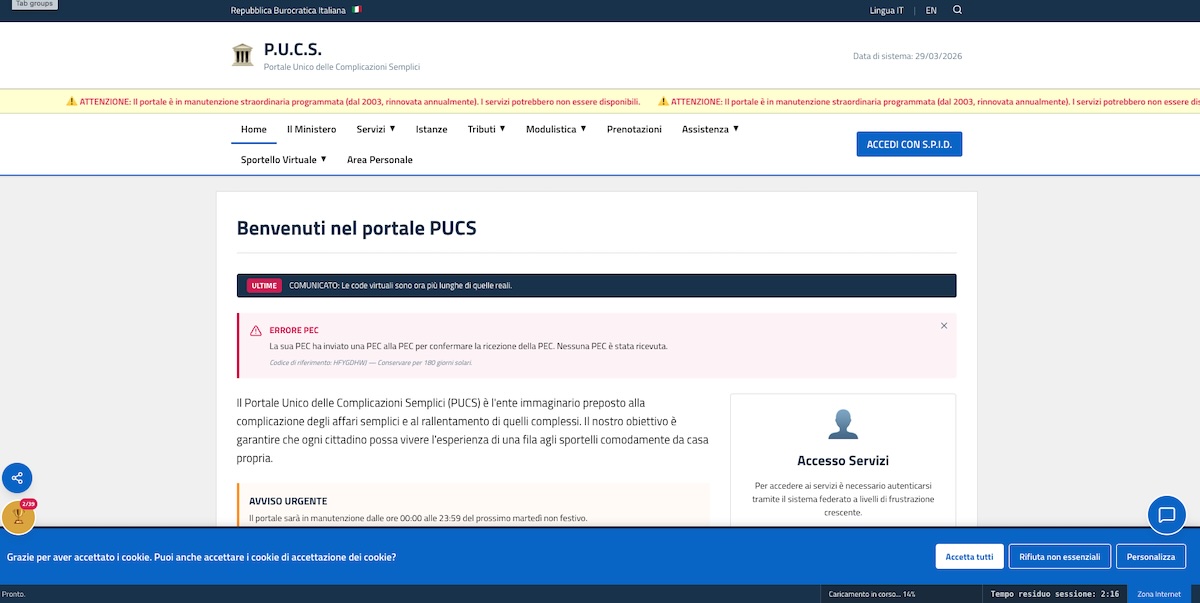Image resolution: width=1200 pixels, height=603 pixels.
Task: Click the search magnifier icon in top bar
Action: (x=957, y=10)
